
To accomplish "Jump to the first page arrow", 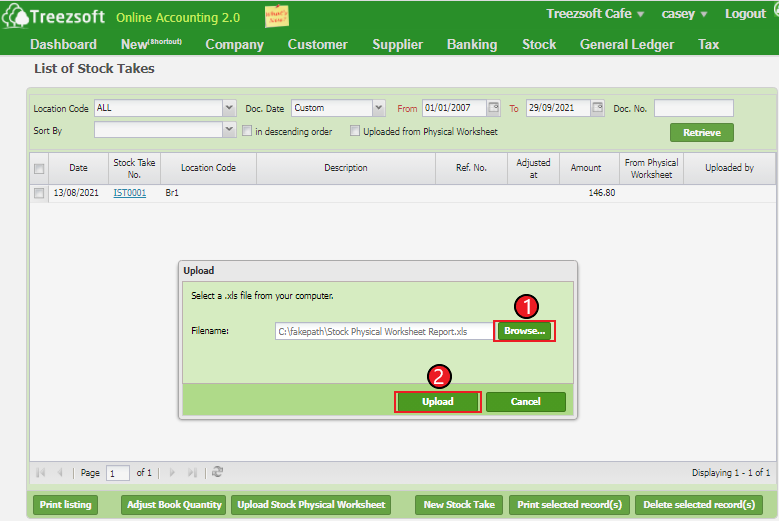I will (41, 472).
